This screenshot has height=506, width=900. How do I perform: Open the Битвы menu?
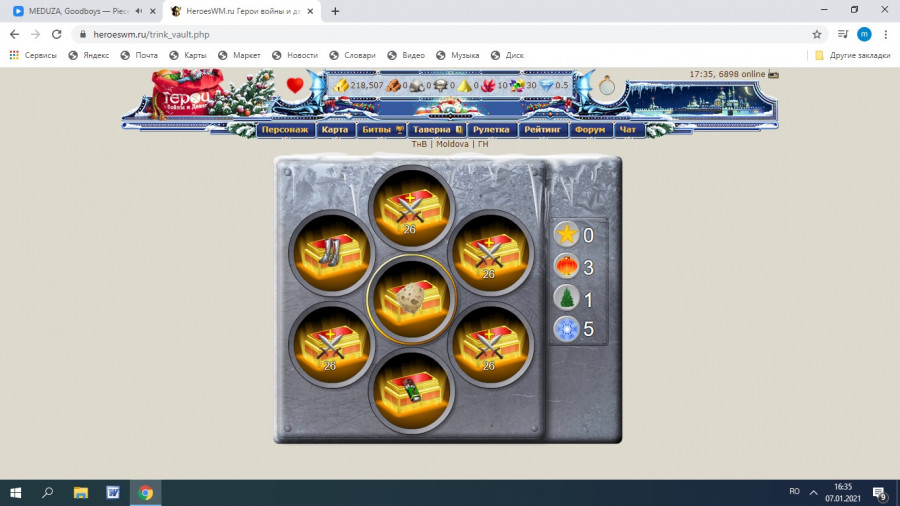coord(382,130)
